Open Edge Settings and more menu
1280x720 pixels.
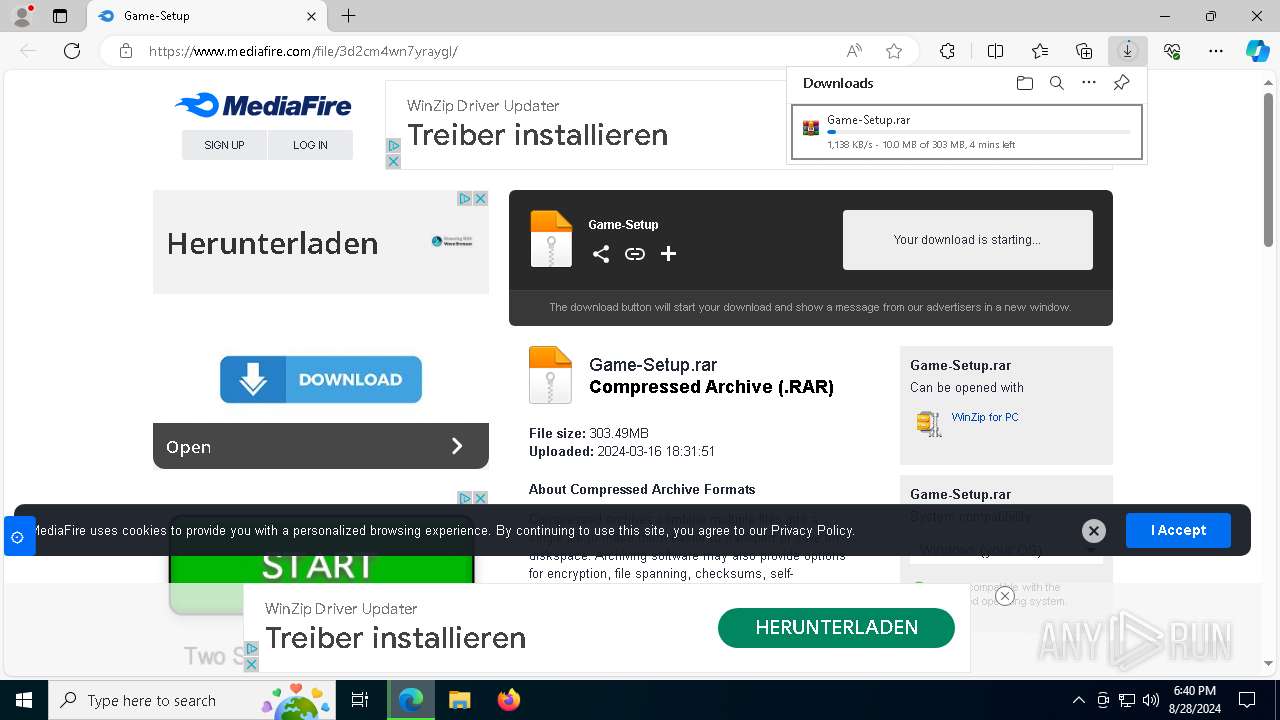click(1216, 51)
